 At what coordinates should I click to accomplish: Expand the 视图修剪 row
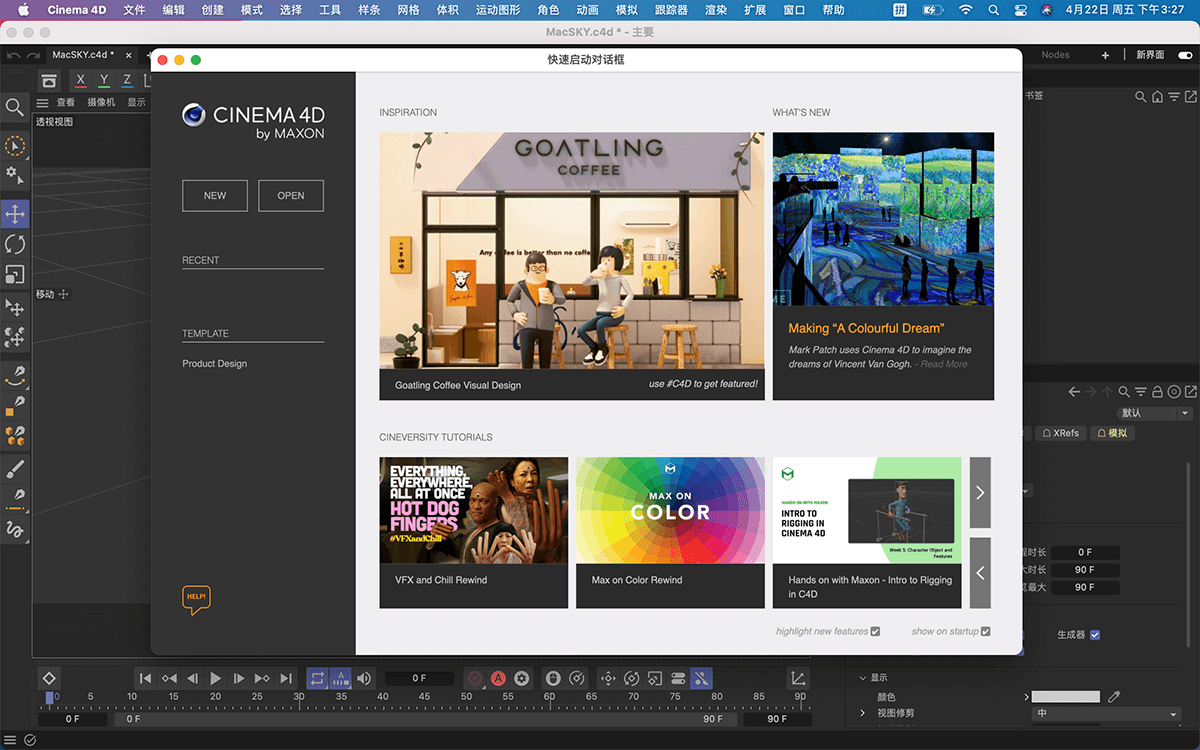863,713
